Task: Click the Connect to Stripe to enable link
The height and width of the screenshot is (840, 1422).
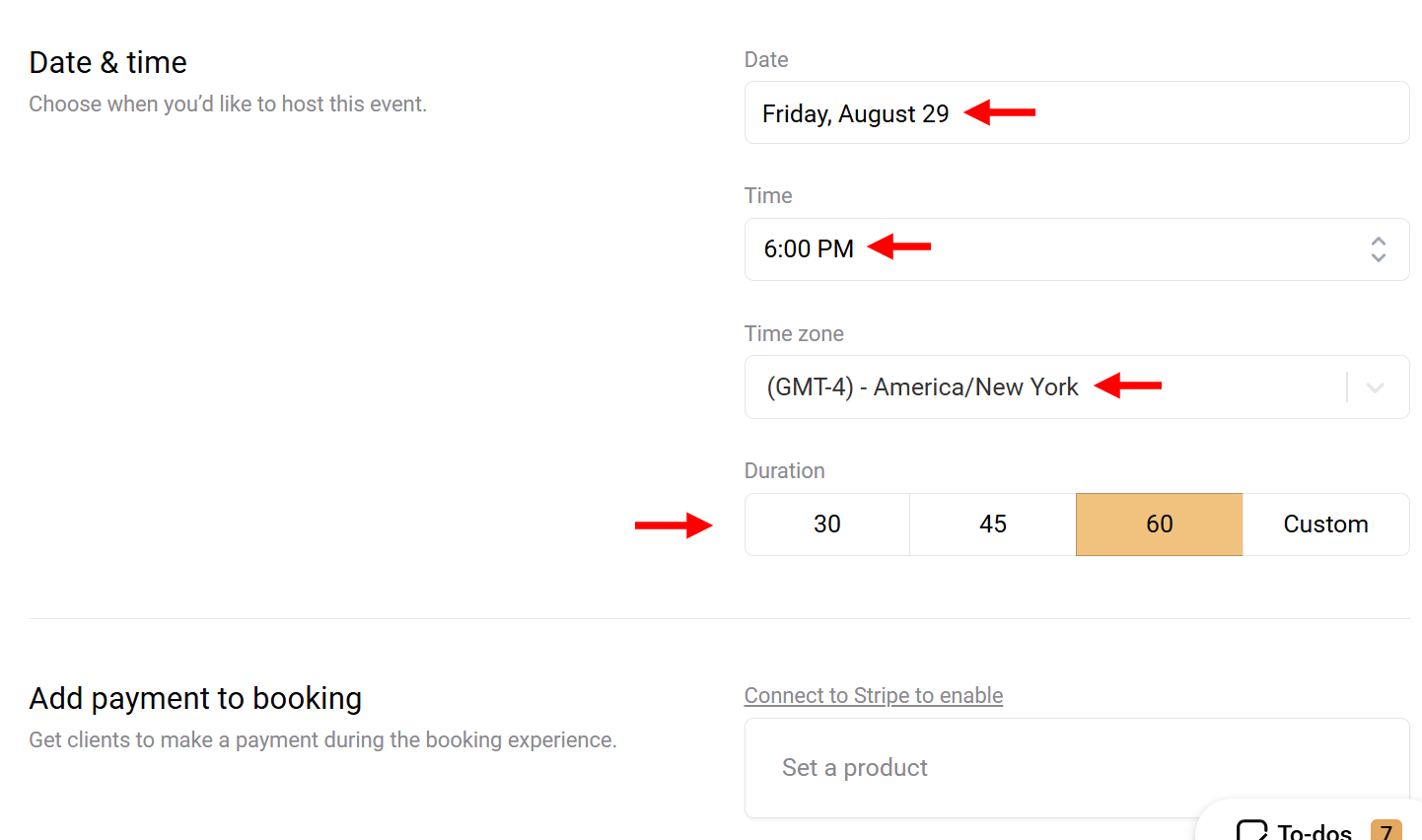Action: coord(873,695)
